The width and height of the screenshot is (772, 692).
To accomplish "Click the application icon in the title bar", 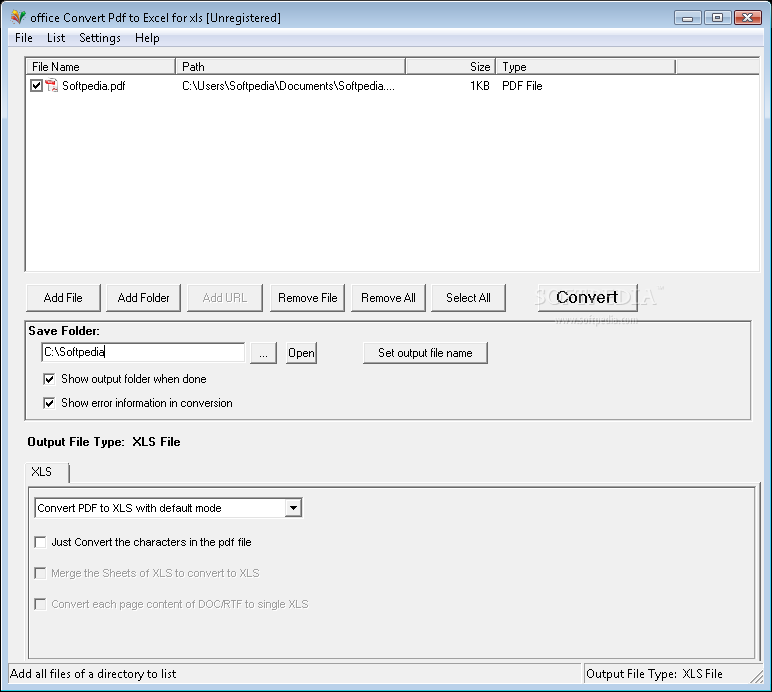I will pos(18,17).
